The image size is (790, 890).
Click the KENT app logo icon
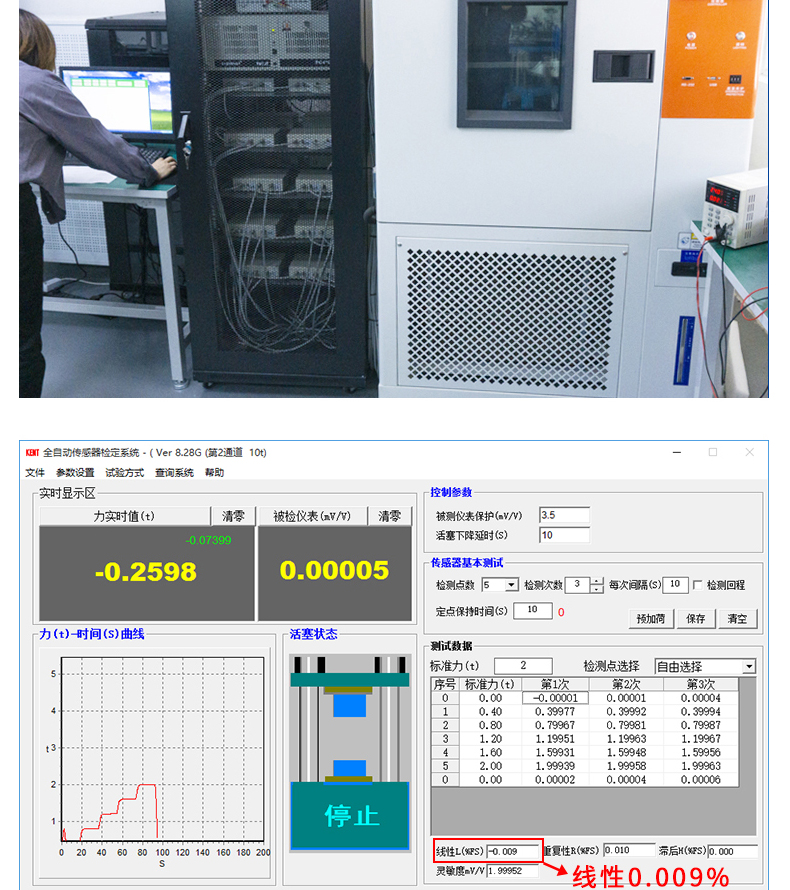tap(31, 452)
